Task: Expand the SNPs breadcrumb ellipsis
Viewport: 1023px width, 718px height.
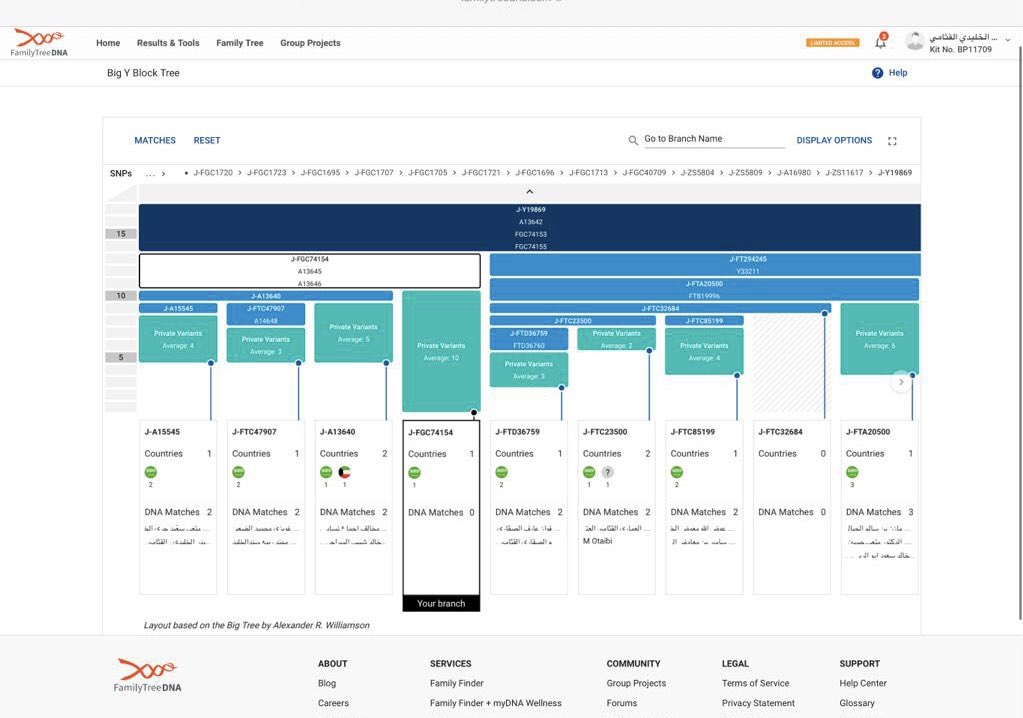Action: pos(151,173)
